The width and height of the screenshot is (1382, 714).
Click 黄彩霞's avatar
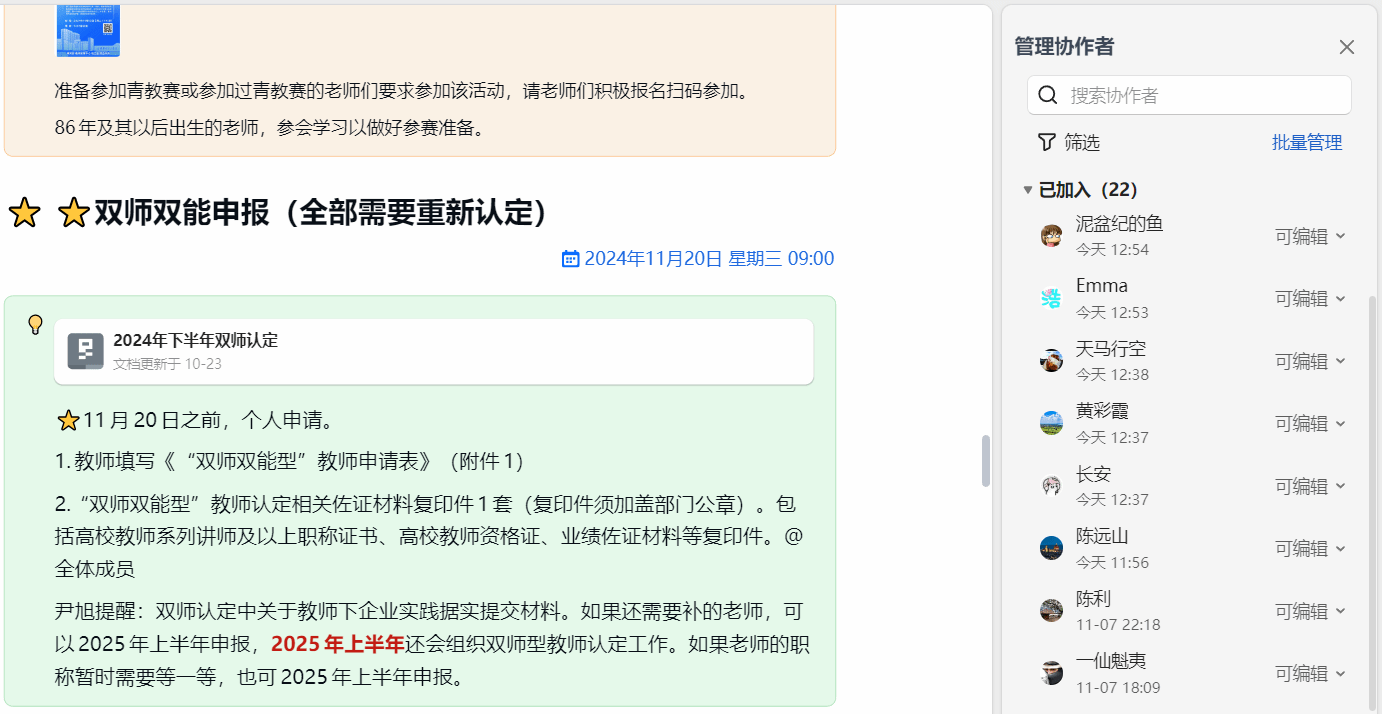point(1051,423)
